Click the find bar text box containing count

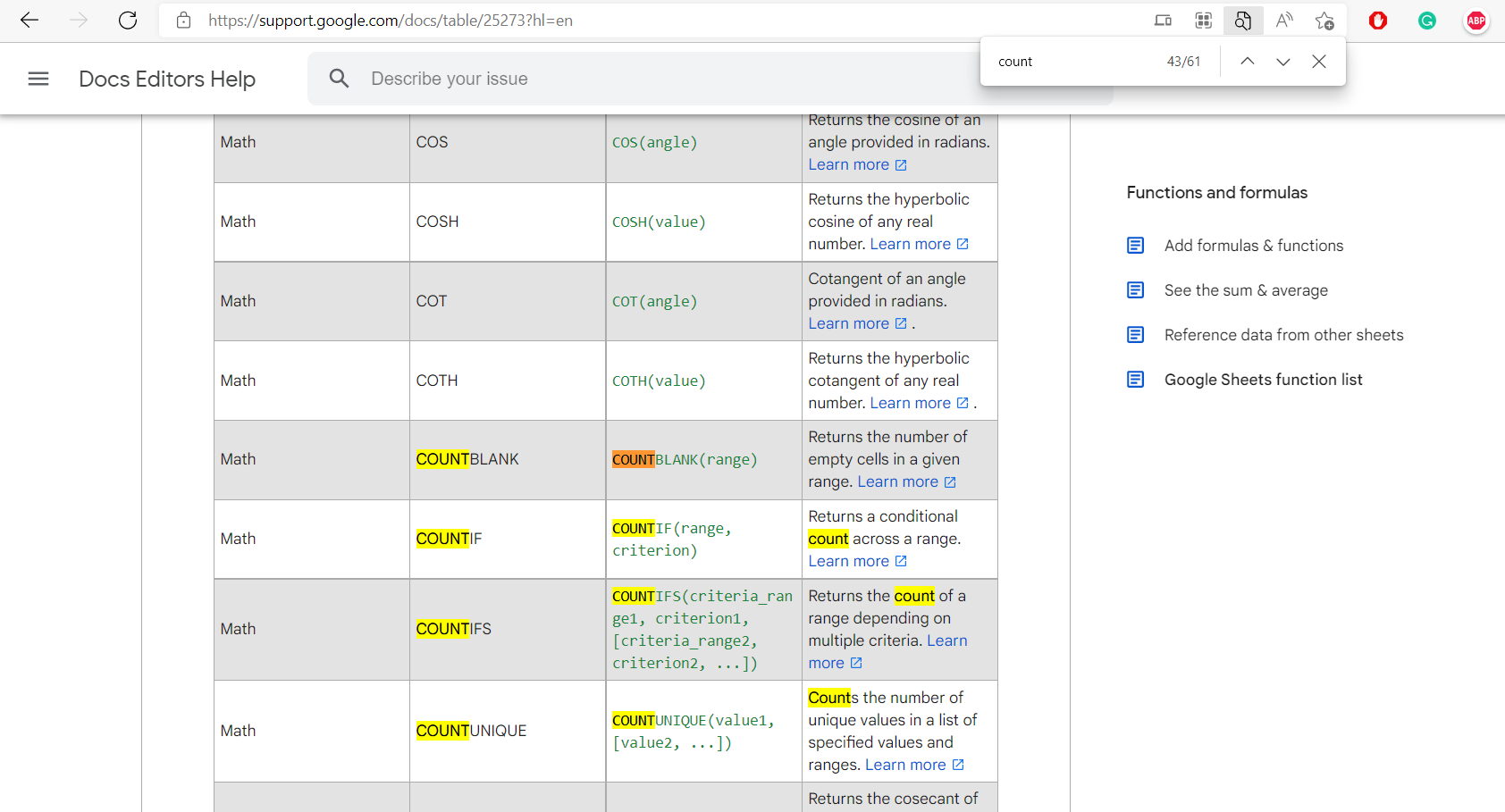coord(1072,62)
